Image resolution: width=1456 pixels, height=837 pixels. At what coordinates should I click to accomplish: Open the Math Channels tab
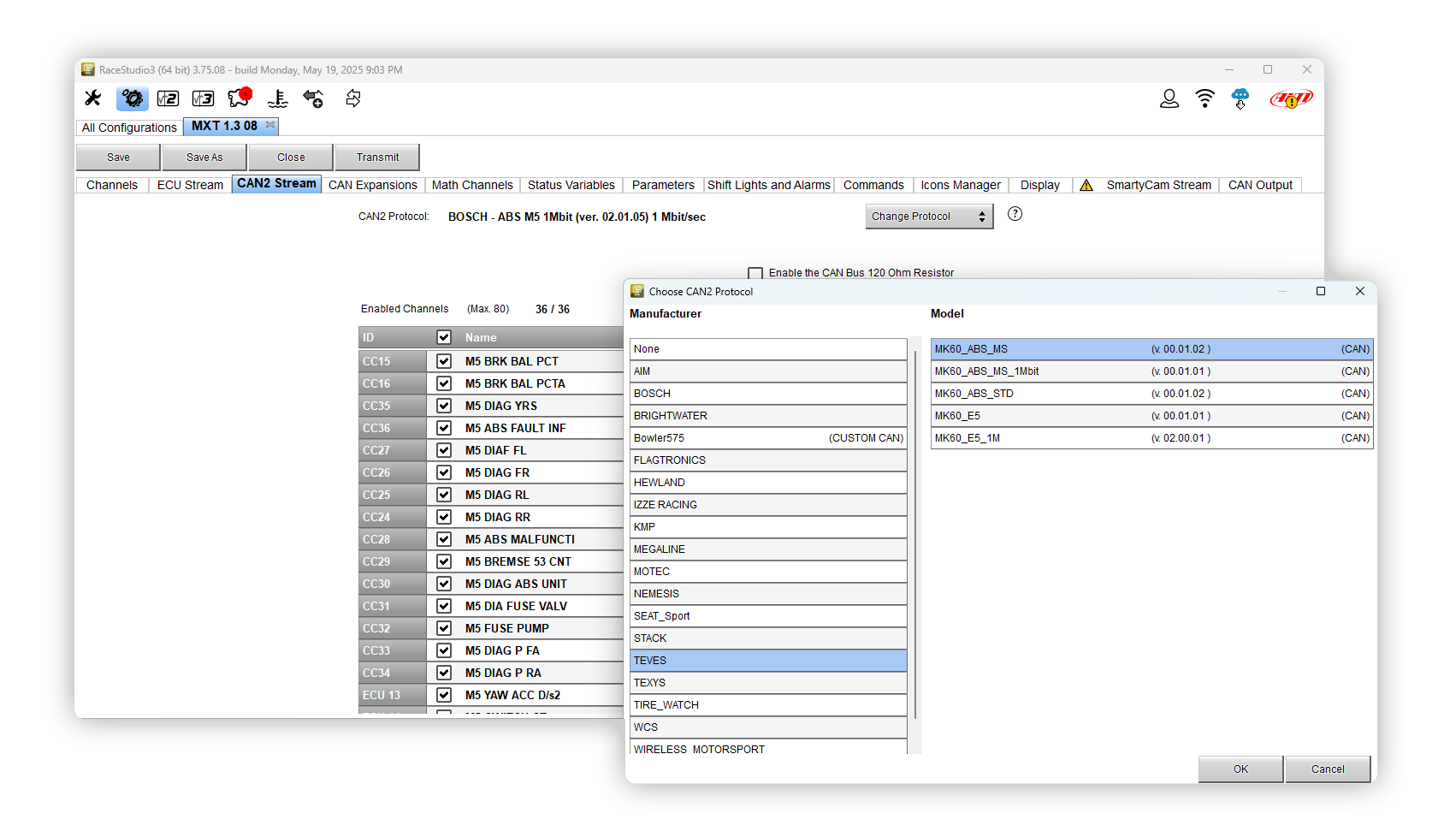tap(472, 185)
